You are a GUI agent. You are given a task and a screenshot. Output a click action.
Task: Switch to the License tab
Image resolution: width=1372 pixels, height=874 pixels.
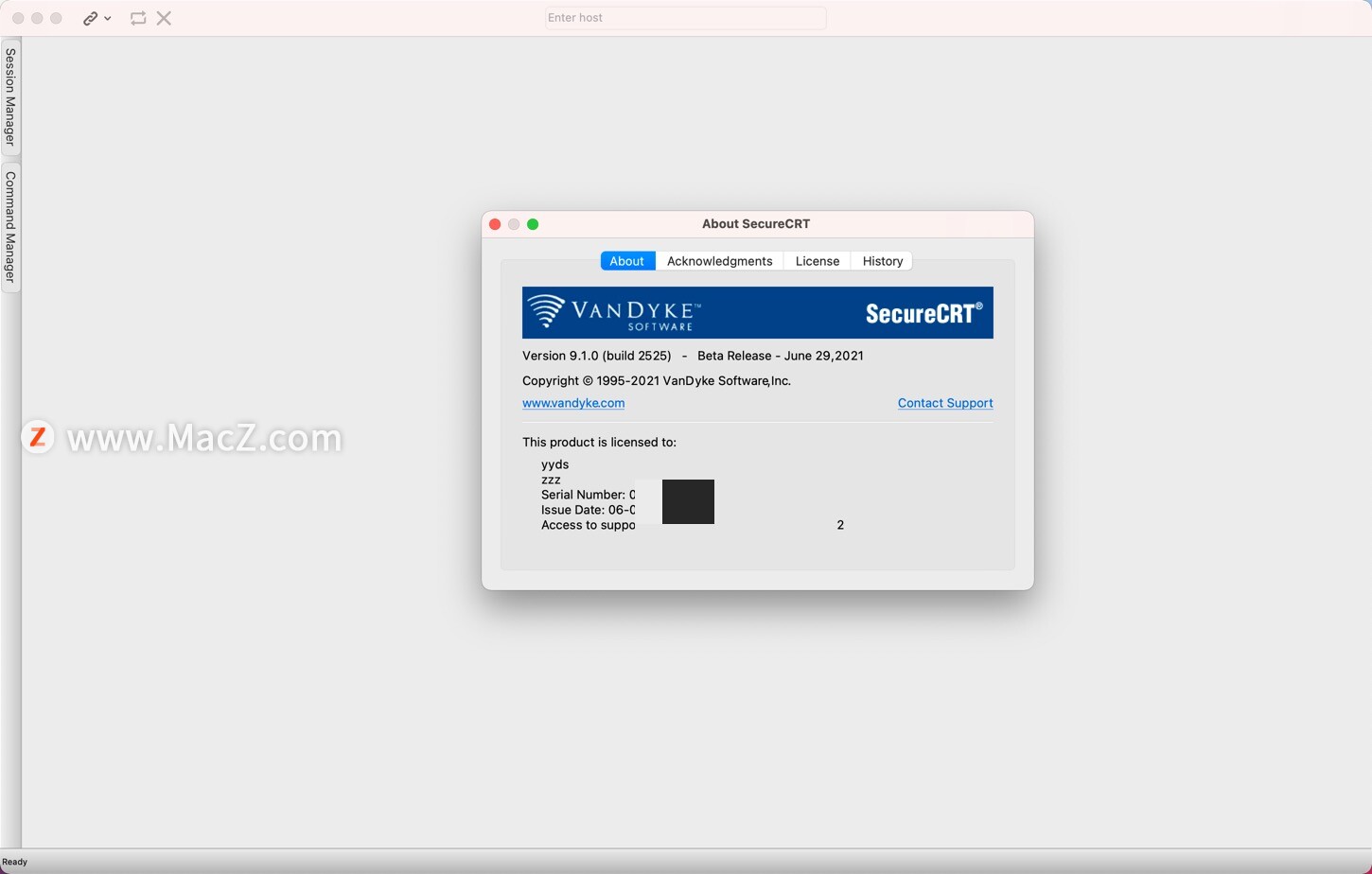click(x=818, y=261)
